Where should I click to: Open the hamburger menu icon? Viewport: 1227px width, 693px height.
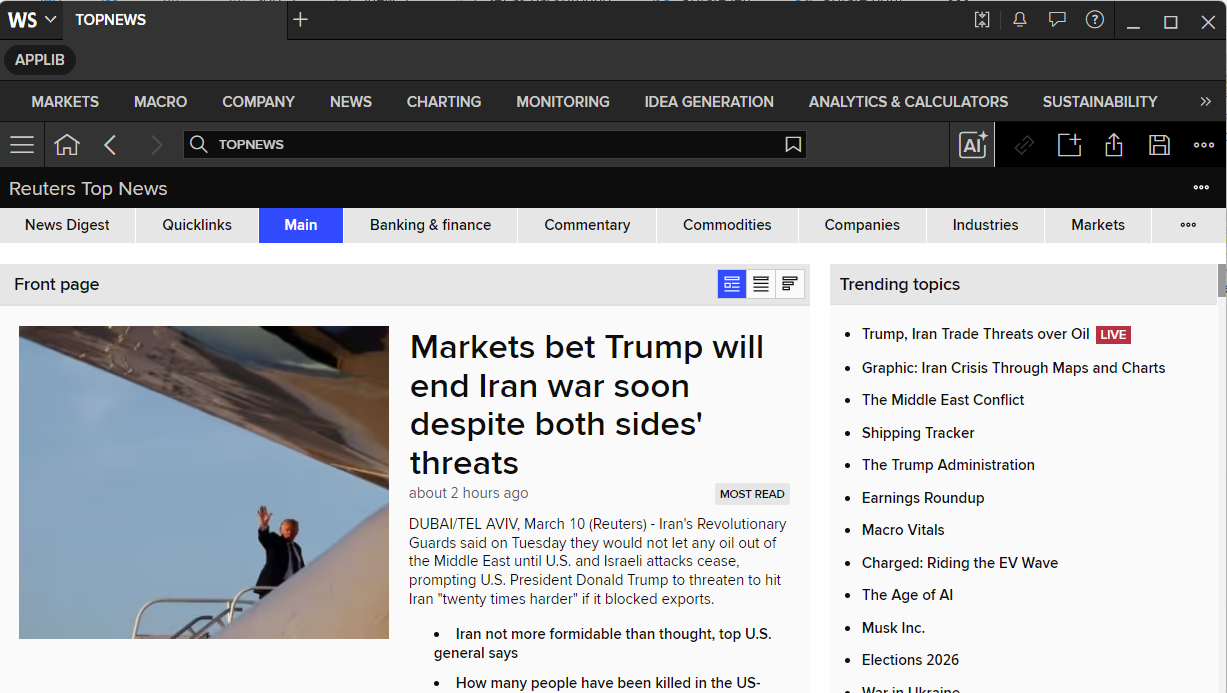[22, 145]
